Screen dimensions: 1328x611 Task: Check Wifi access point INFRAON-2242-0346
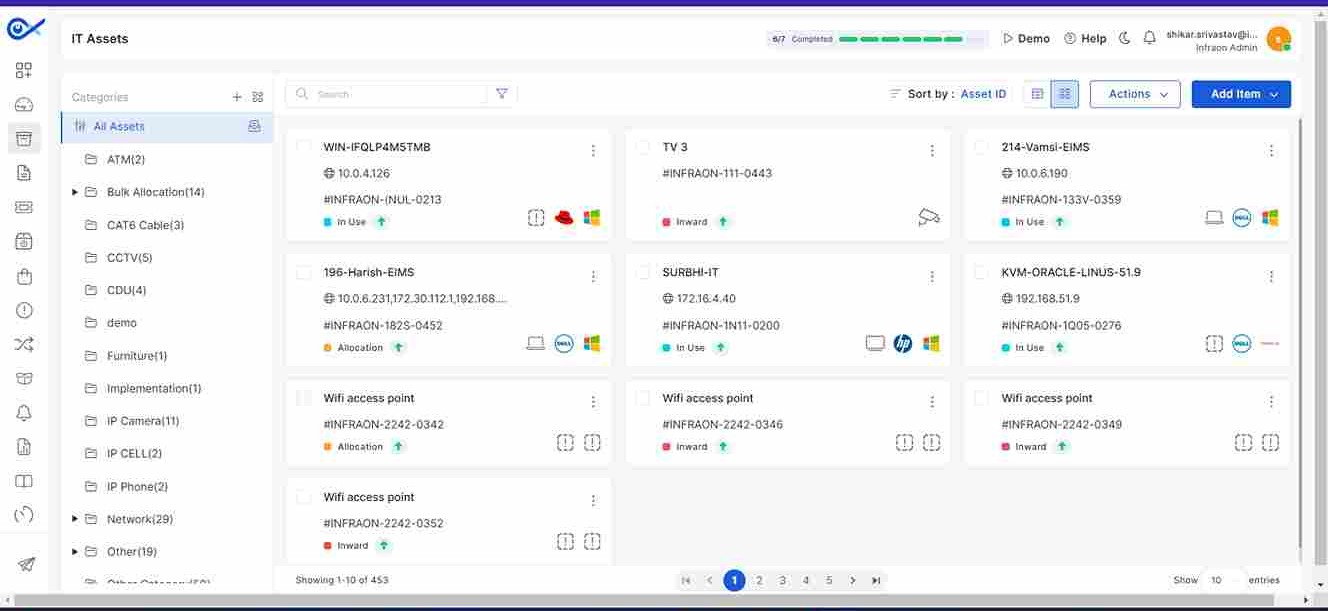tap(643, 398)
